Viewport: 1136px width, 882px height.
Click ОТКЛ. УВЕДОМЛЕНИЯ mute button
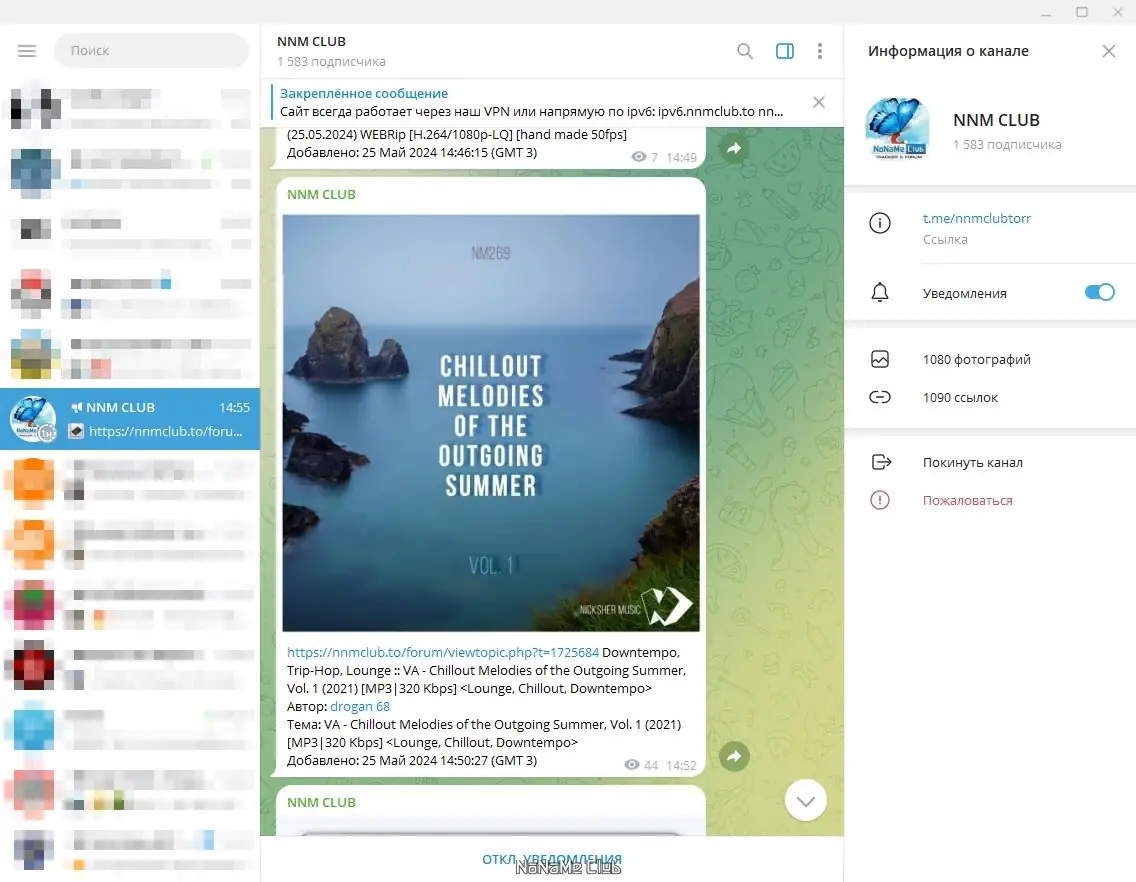click(552, 859)
